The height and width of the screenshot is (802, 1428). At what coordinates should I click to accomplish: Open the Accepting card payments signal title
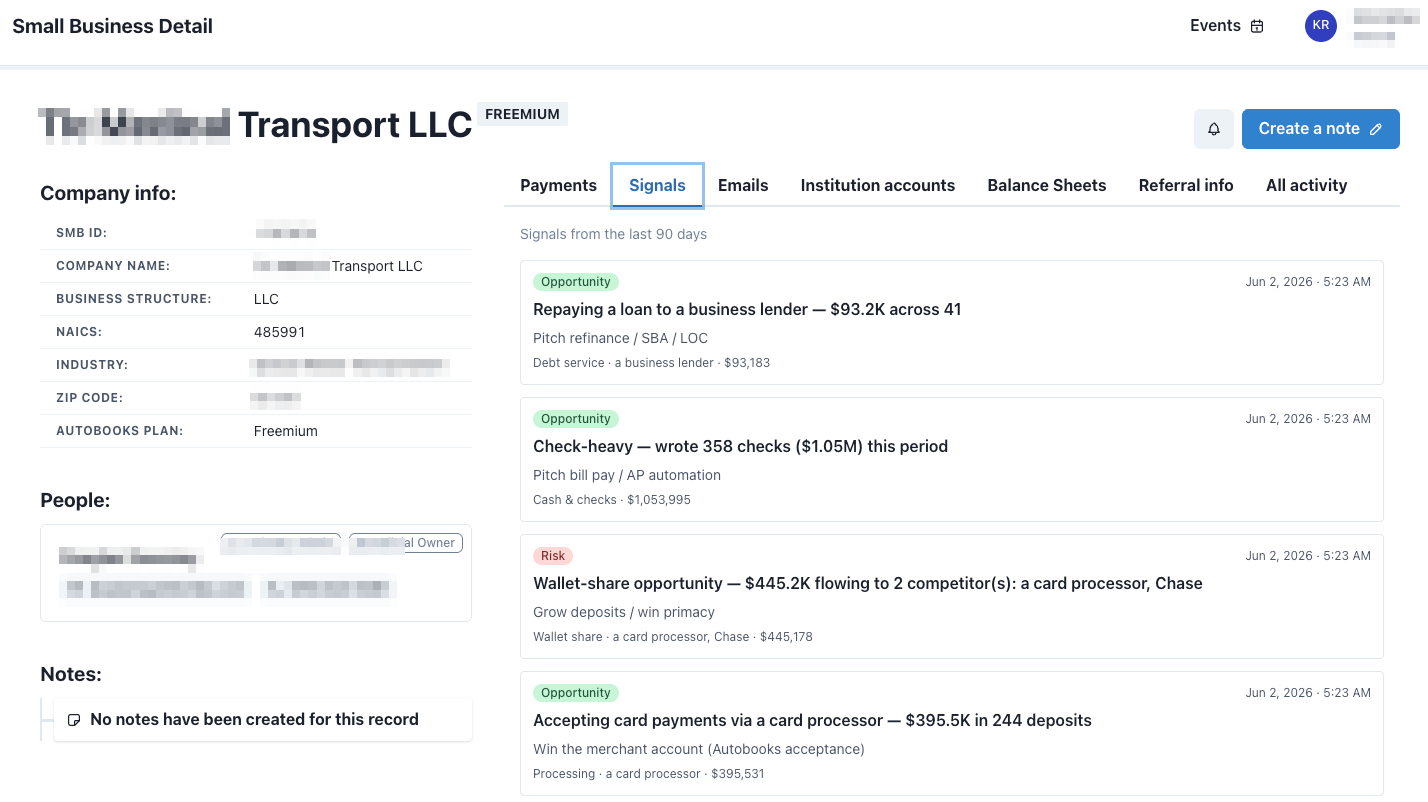pyautogui.click(x=812, y=720)
